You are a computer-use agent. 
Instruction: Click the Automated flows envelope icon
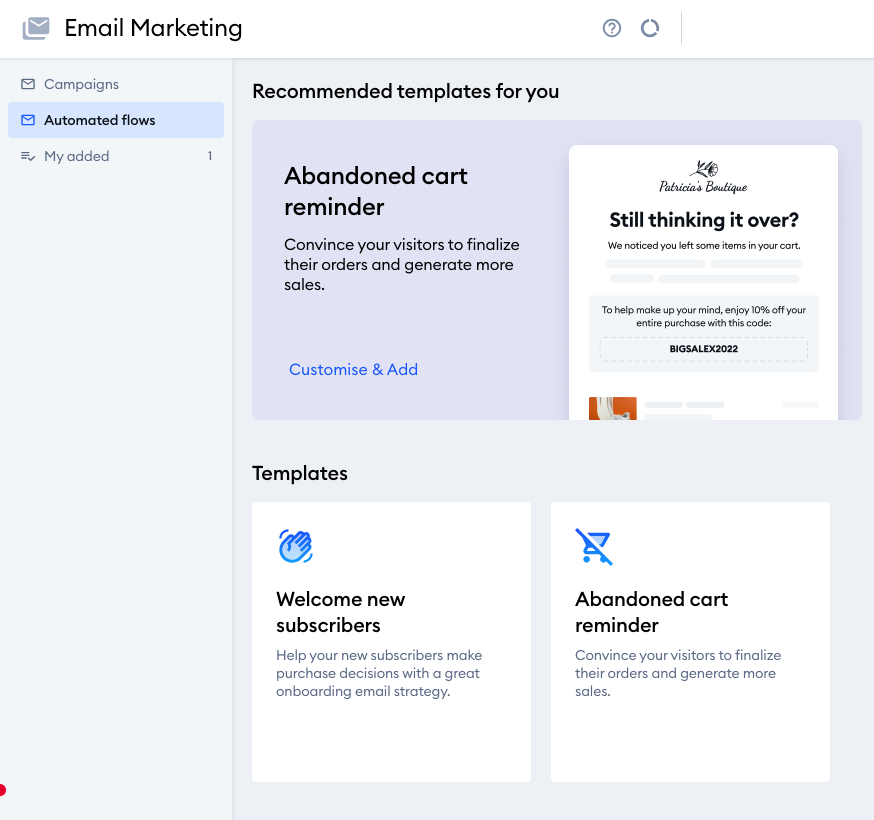click(28, 120)
